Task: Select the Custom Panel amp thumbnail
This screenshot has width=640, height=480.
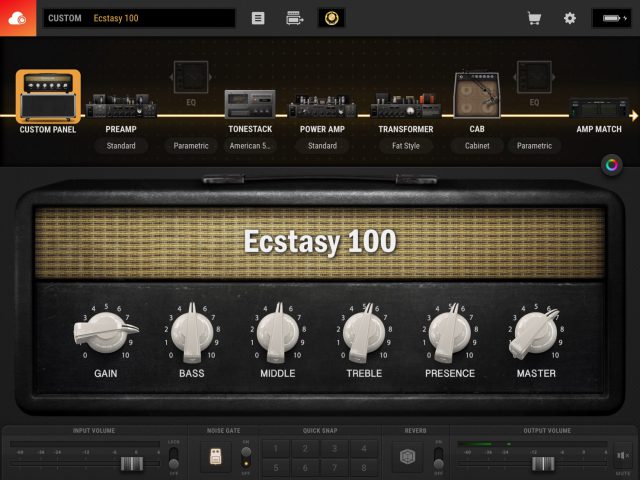Action: click(48, 96)
